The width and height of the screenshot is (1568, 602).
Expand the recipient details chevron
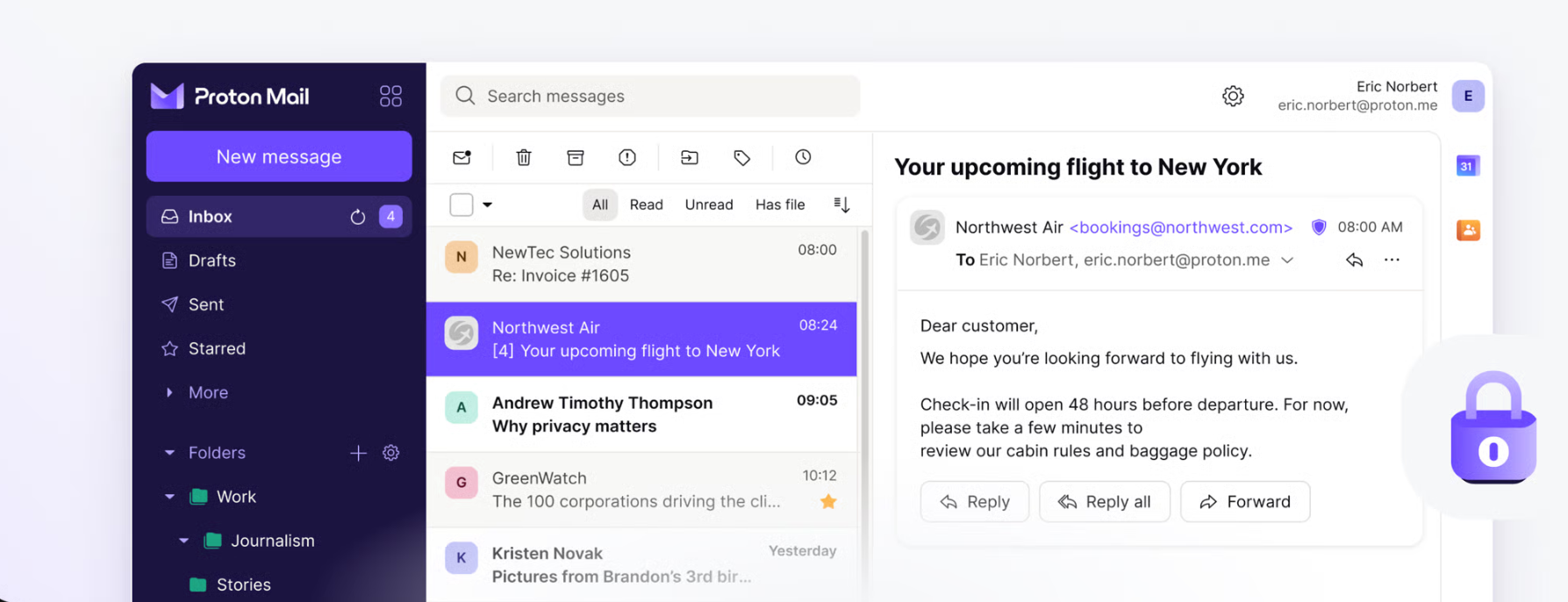(1287, 261)
